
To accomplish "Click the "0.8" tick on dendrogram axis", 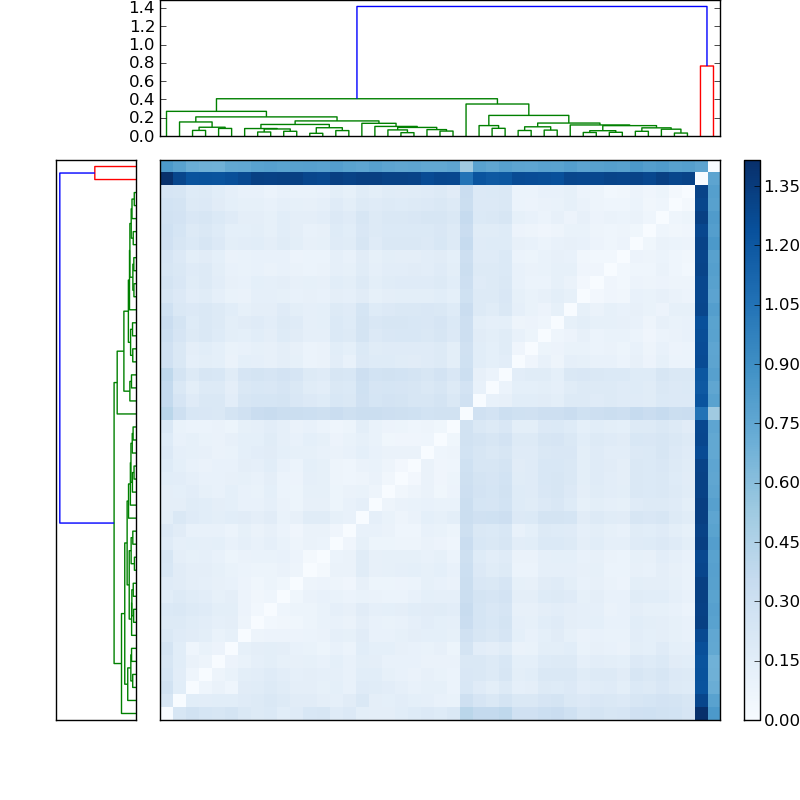I will tap(141, 63).
